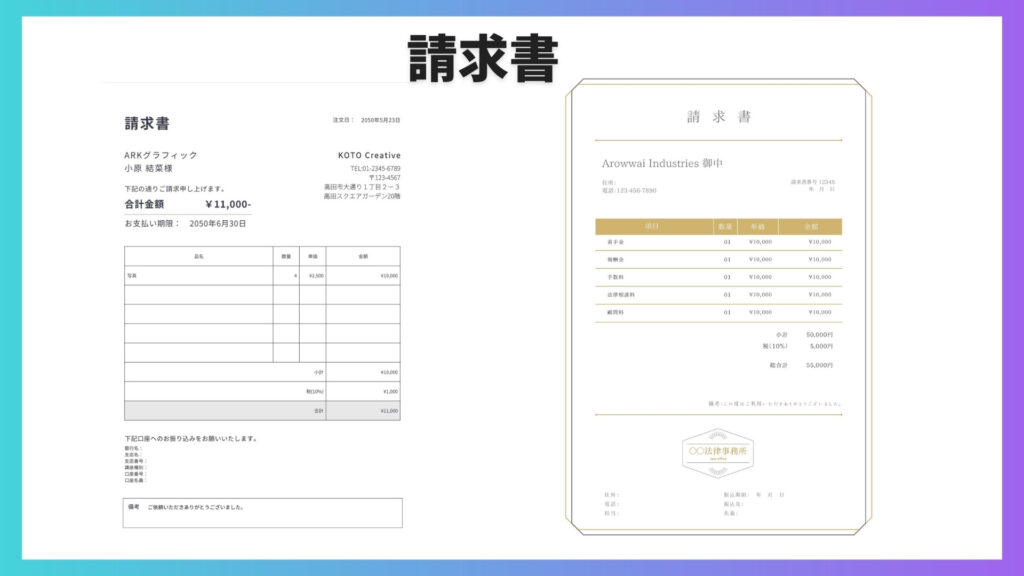Select the 総合計 55,000円 total
The height and width of the screenshot is (576, 1024).
point(804,365)
